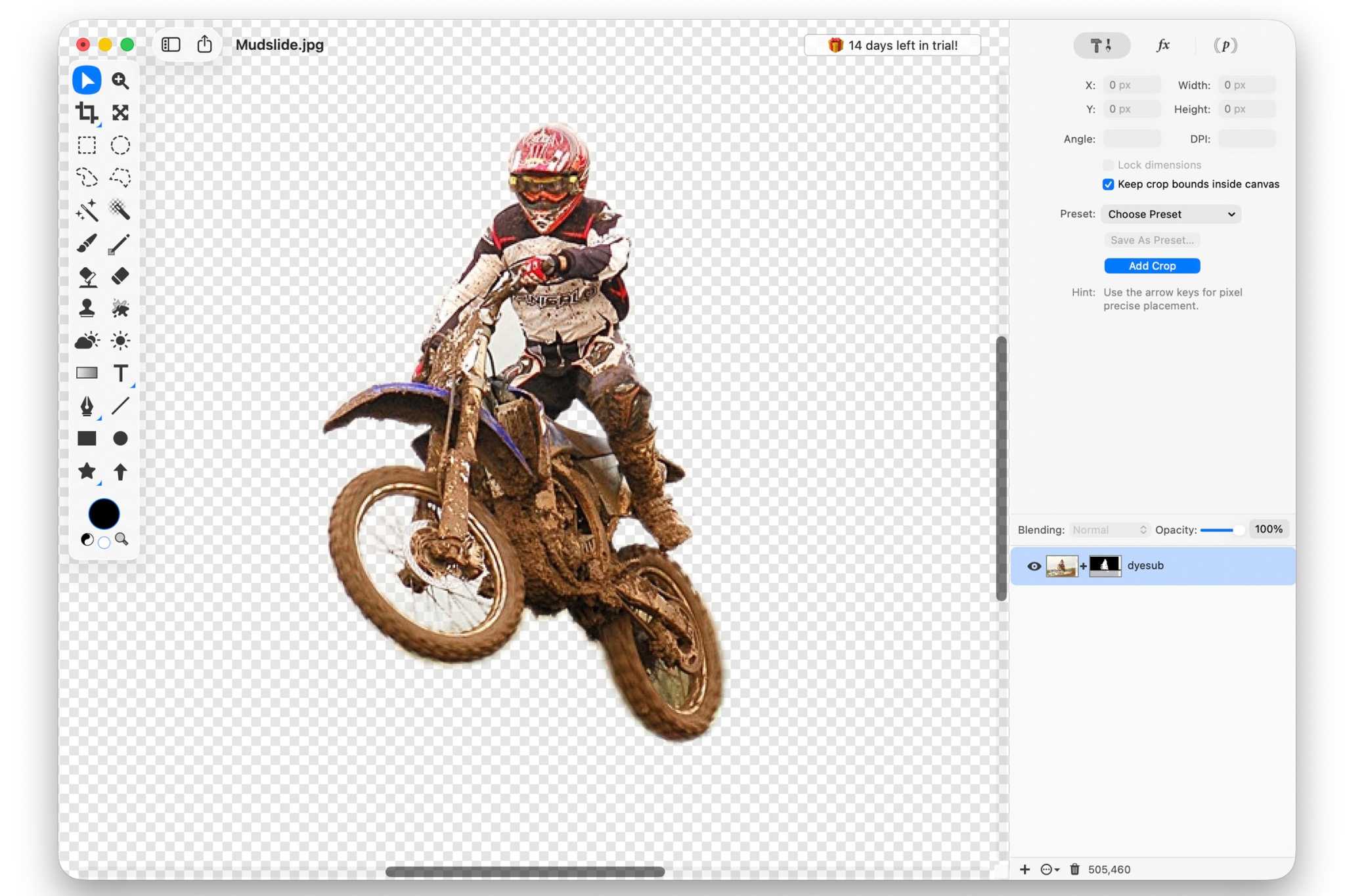Image resolution: width=1345 pixels, height=896 pixels.
Task: Delete the dyesub layer with trash icon
Action: pyautogui.click(x=1074, y=868)
